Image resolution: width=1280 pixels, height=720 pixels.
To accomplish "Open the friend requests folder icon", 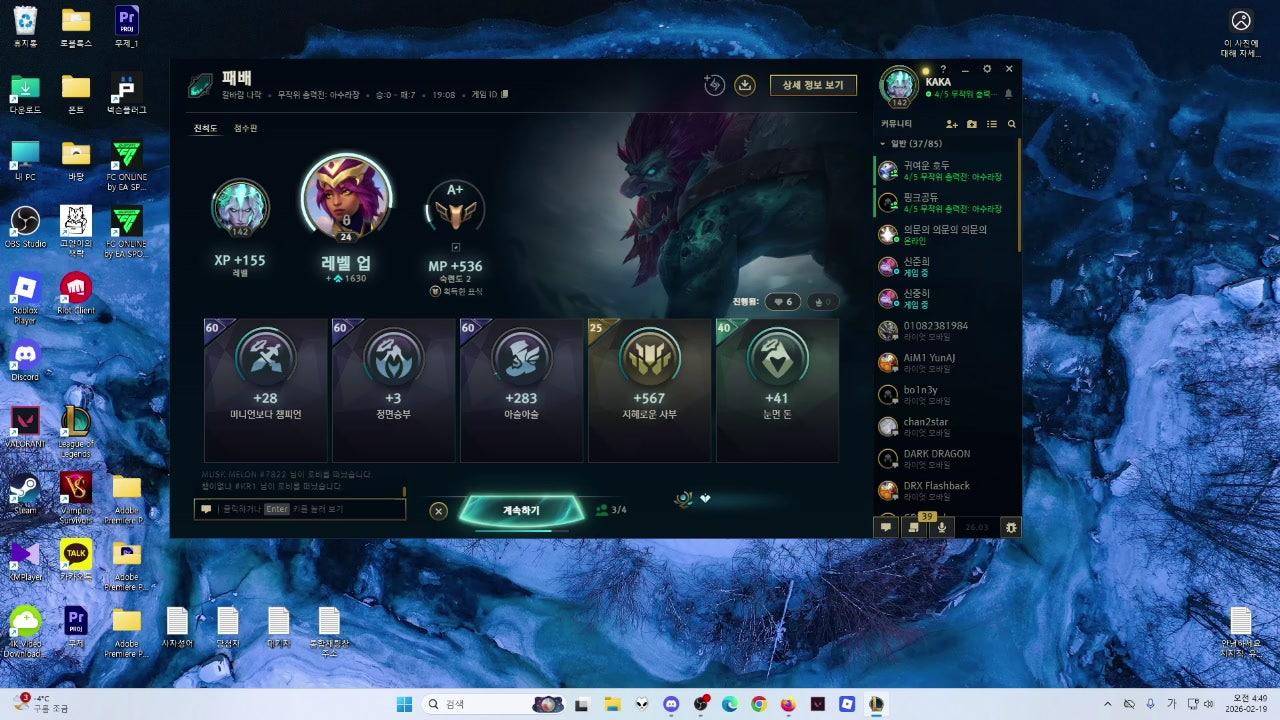I will click(x=971, y=124).
